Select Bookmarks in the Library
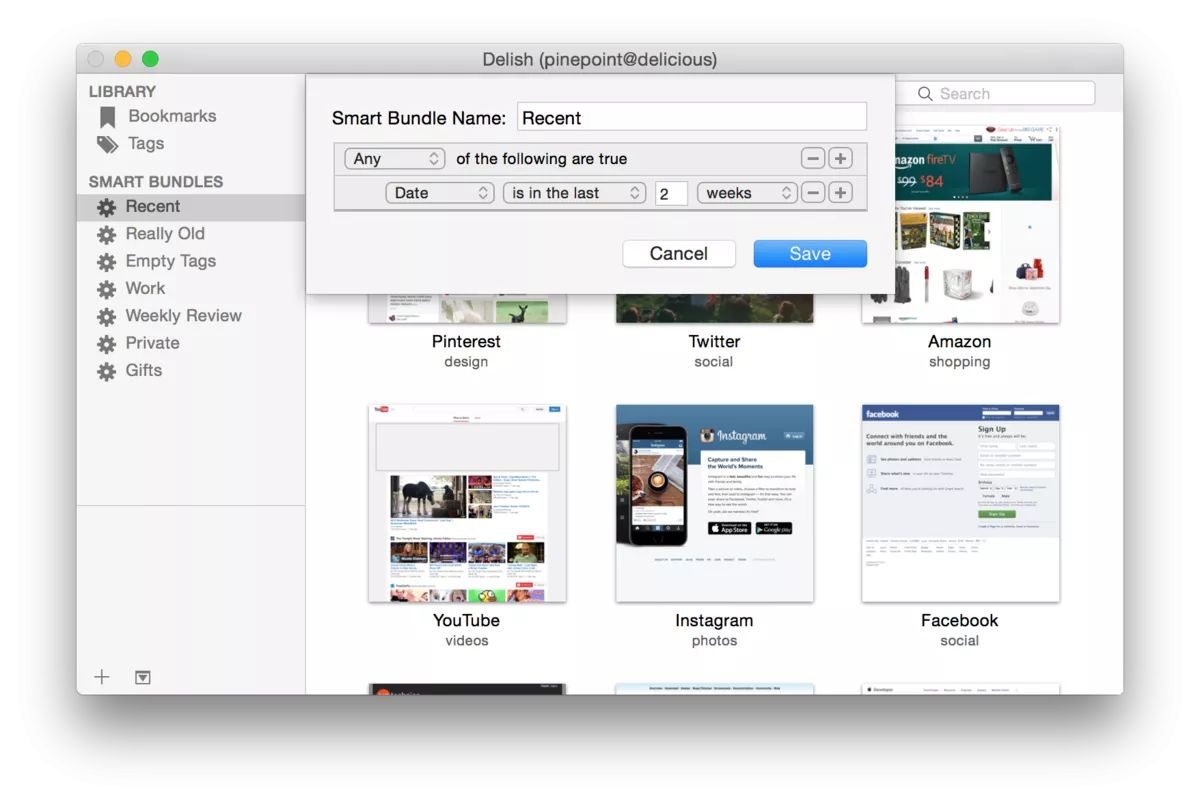Screen dimensions: 1200x804 coord(172,116)
